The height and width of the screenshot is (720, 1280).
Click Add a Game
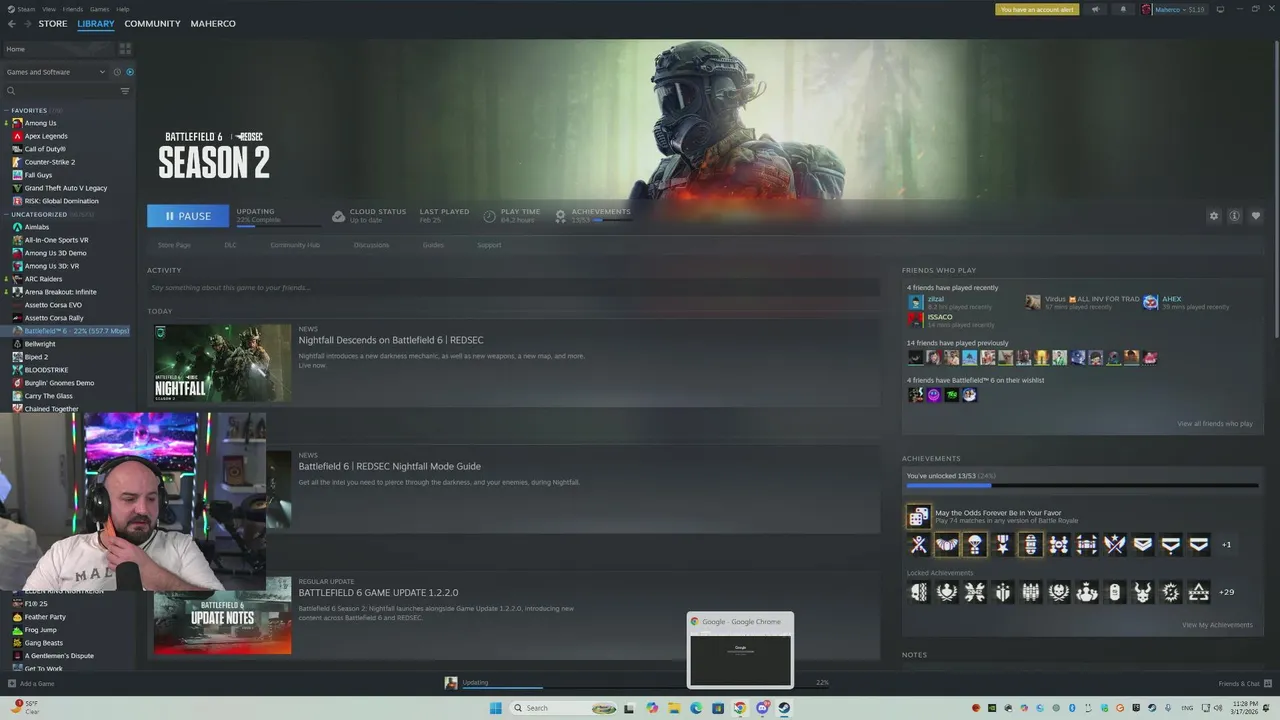(31, 684)
